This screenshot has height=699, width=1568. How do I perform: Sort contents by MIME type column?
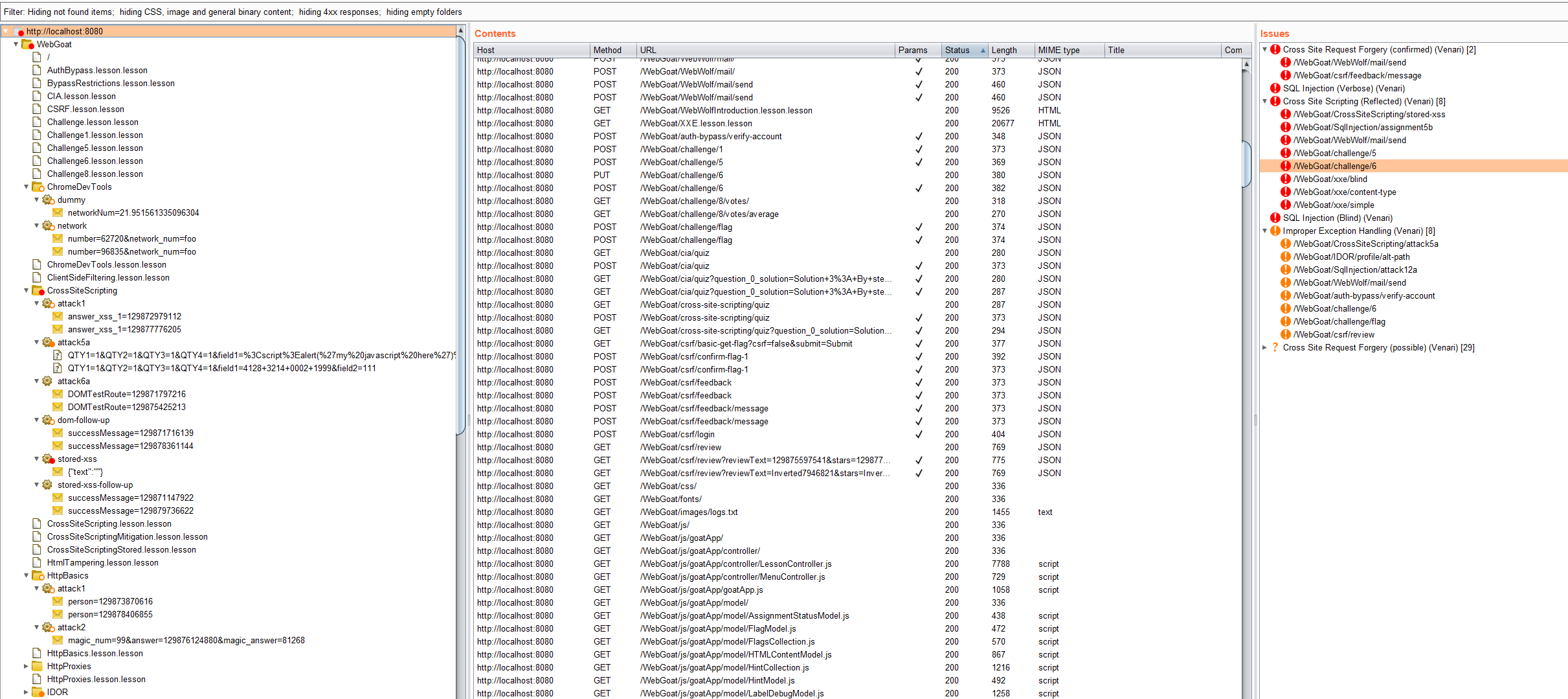(x=1070, y=50)
